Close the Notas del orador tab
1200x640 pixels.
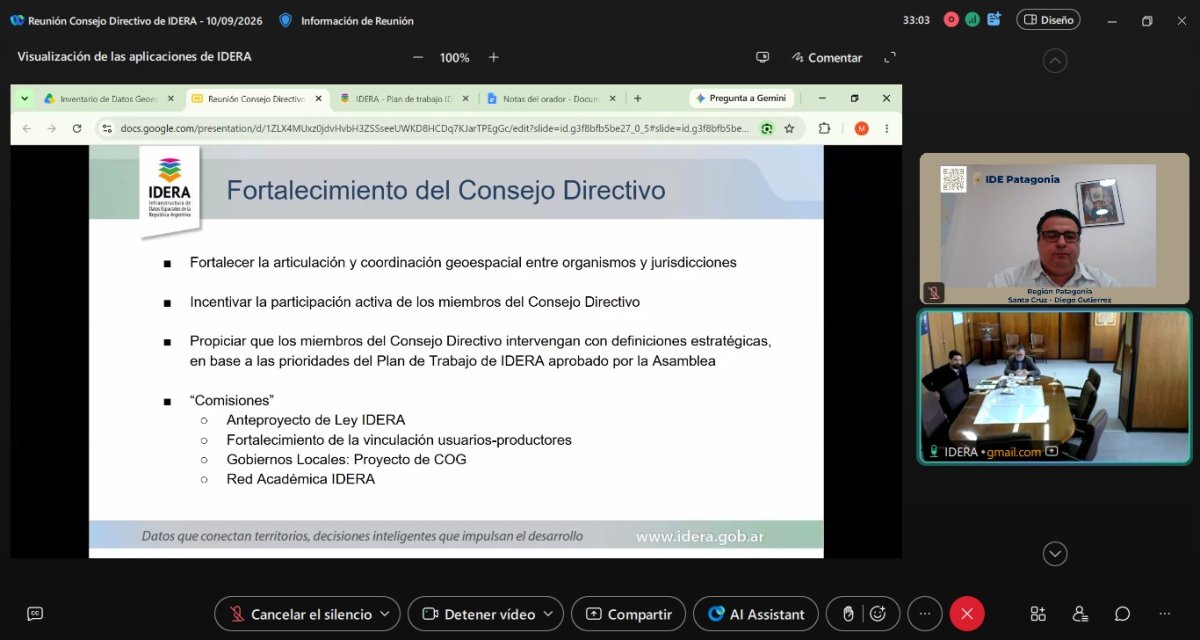pos(614,99)
